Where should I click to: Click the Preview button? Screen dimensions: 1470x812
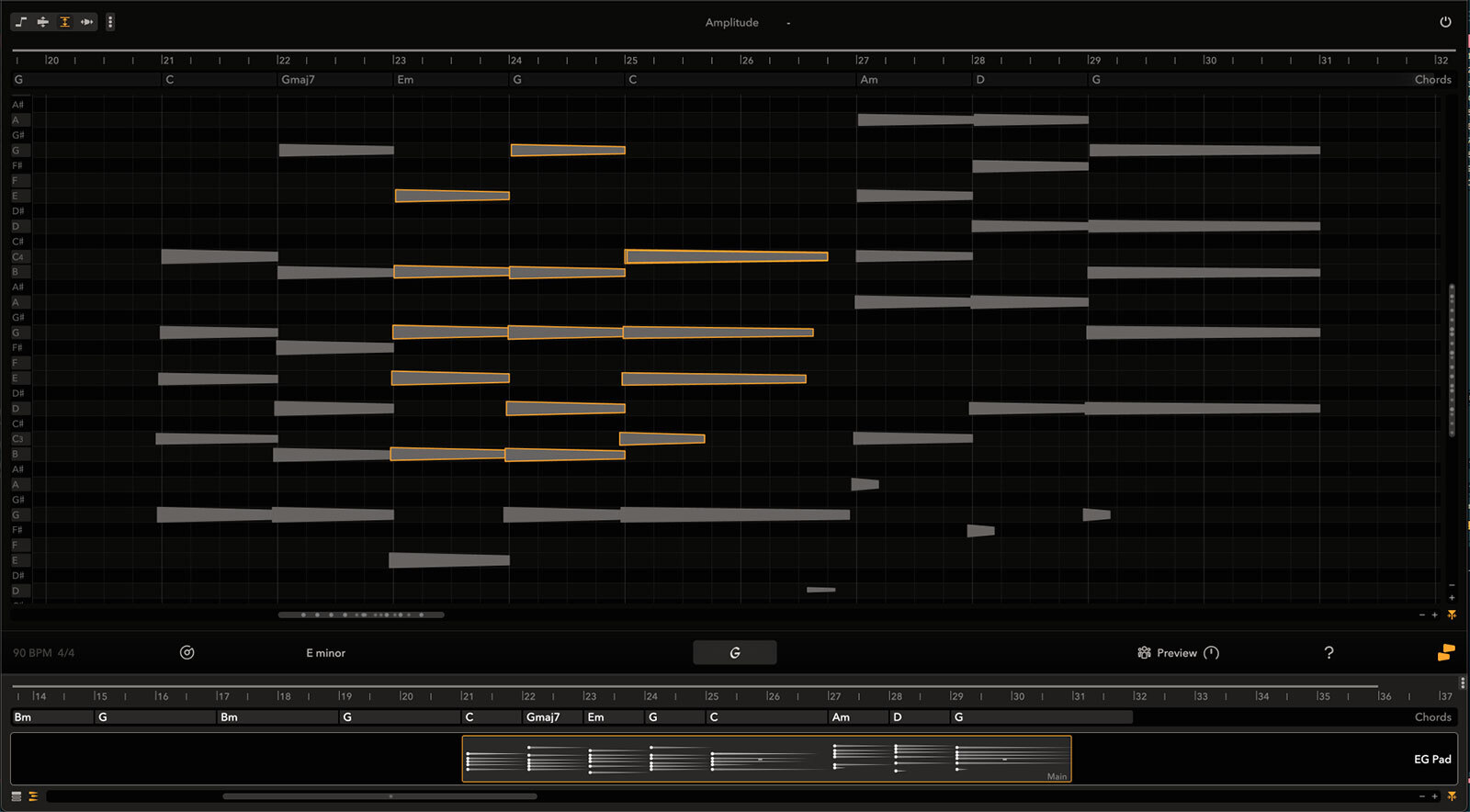[x=1176, y=653]
